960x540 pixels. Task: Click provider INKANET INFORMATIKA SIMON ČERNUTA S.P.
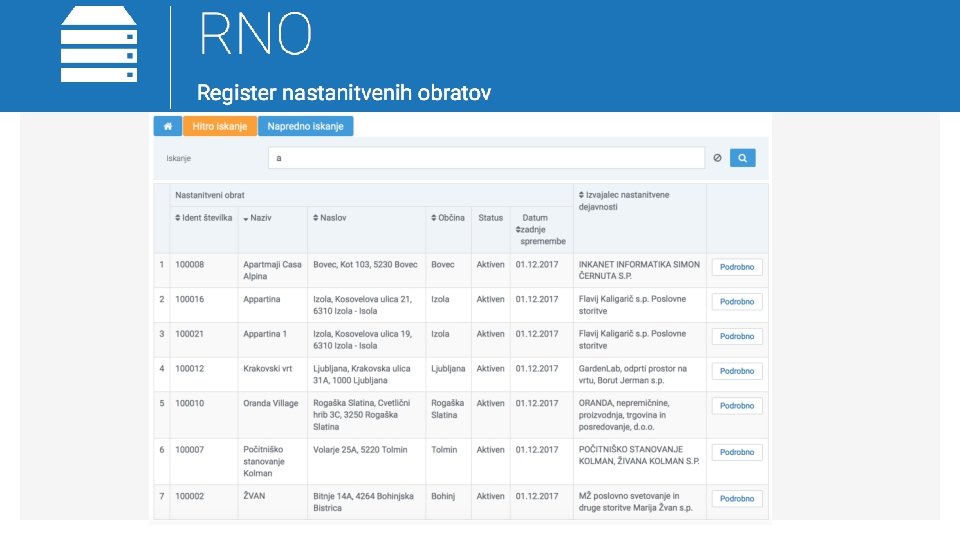click(639, 271)
